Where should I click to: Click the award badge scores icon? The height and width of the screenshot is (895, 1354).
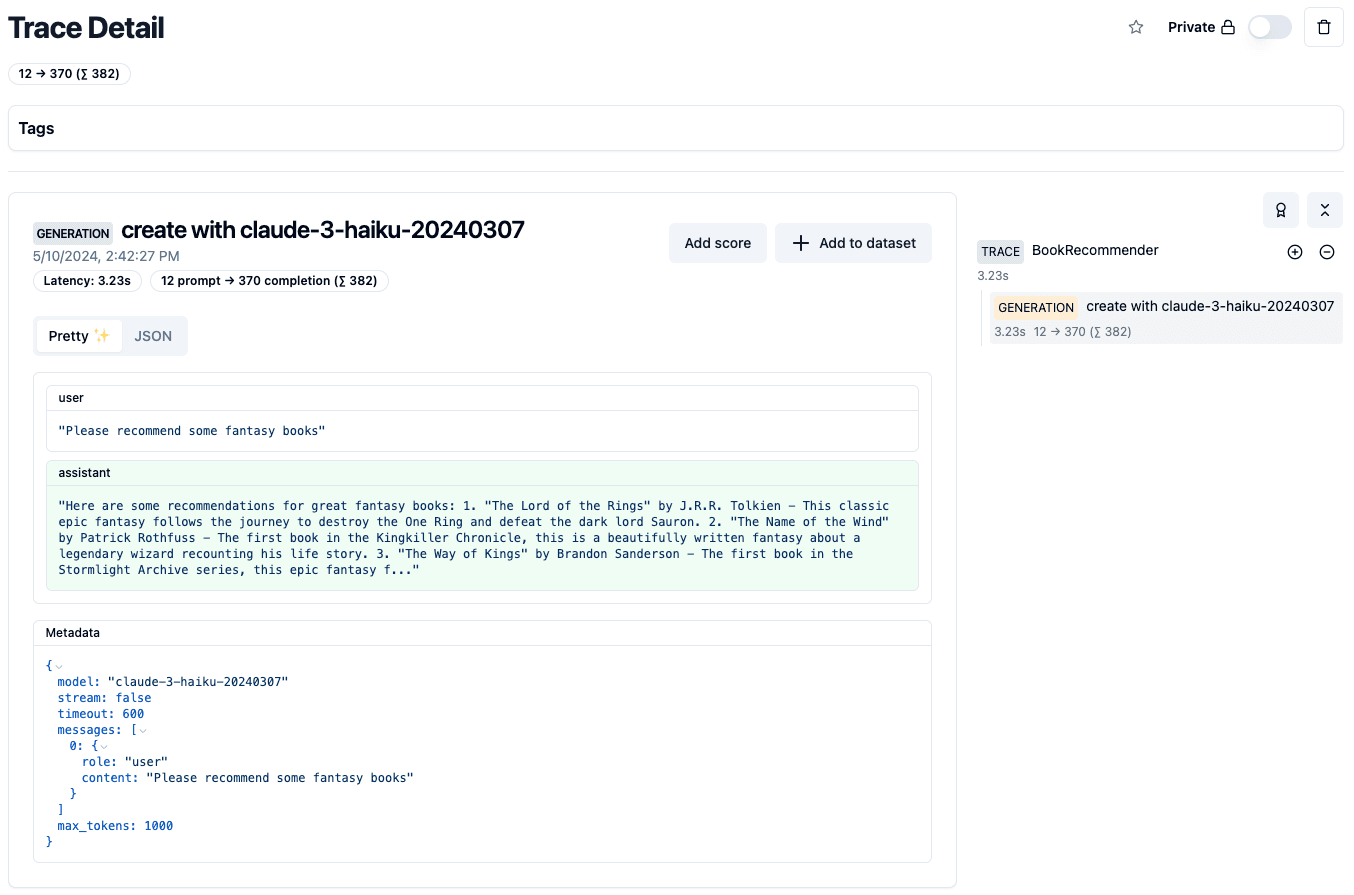tap(1280, 210)
